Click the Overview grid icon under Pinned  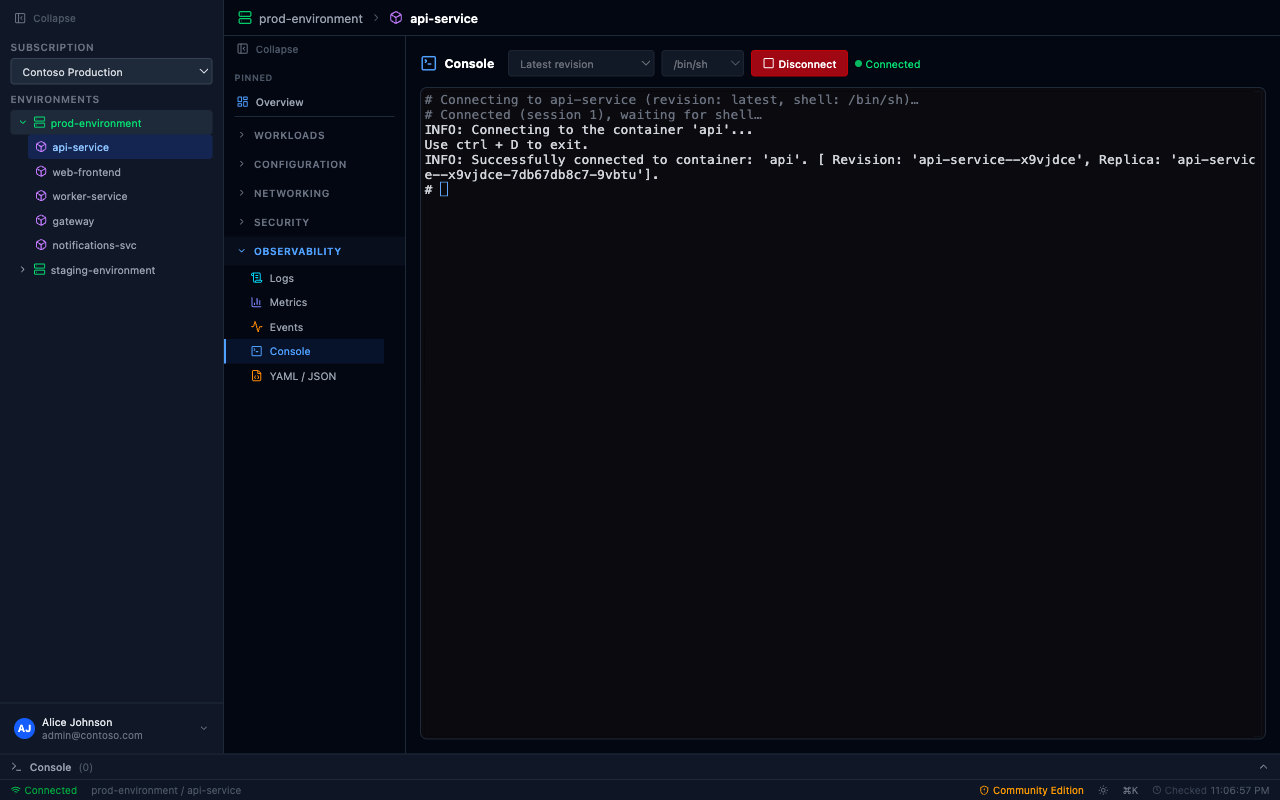coord(243,102)
